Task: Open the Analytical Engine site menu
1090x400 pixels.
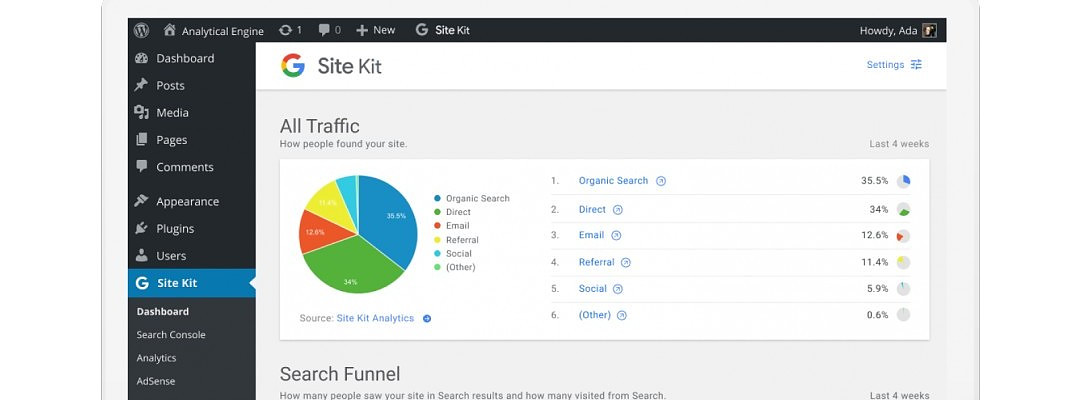Action: coord(213,31)
